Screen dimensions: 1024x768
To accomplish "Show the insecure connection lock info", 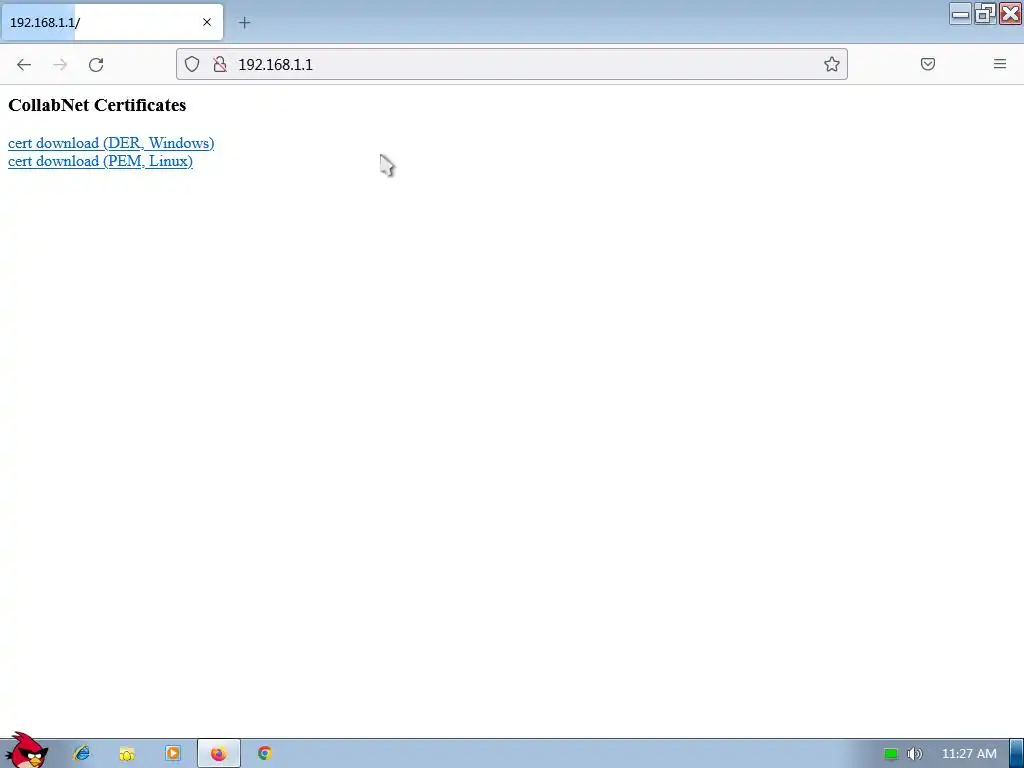I will point(220,64).
